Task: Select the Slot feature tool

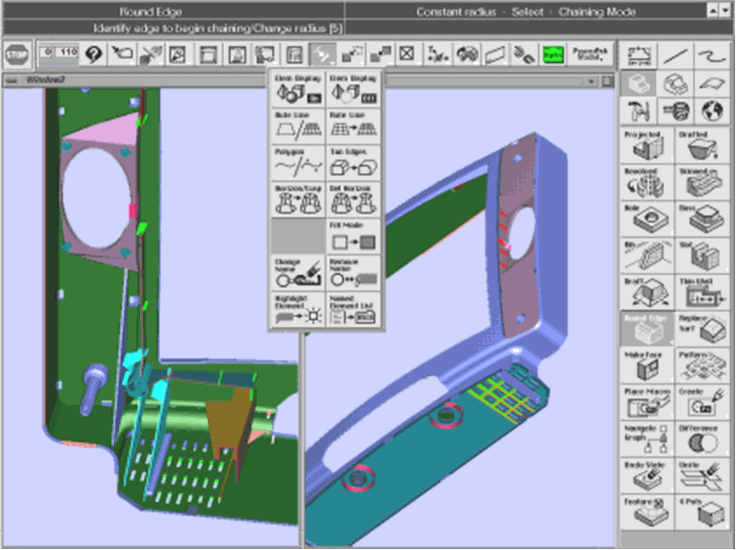Action: coord(702,256)
